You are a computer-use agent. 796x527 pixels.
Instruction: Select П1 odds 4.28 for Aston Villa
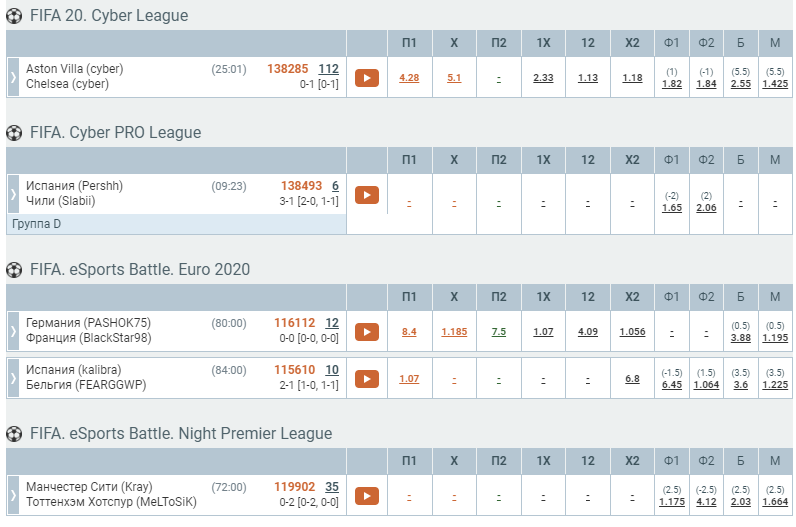(x=409, y=78)
